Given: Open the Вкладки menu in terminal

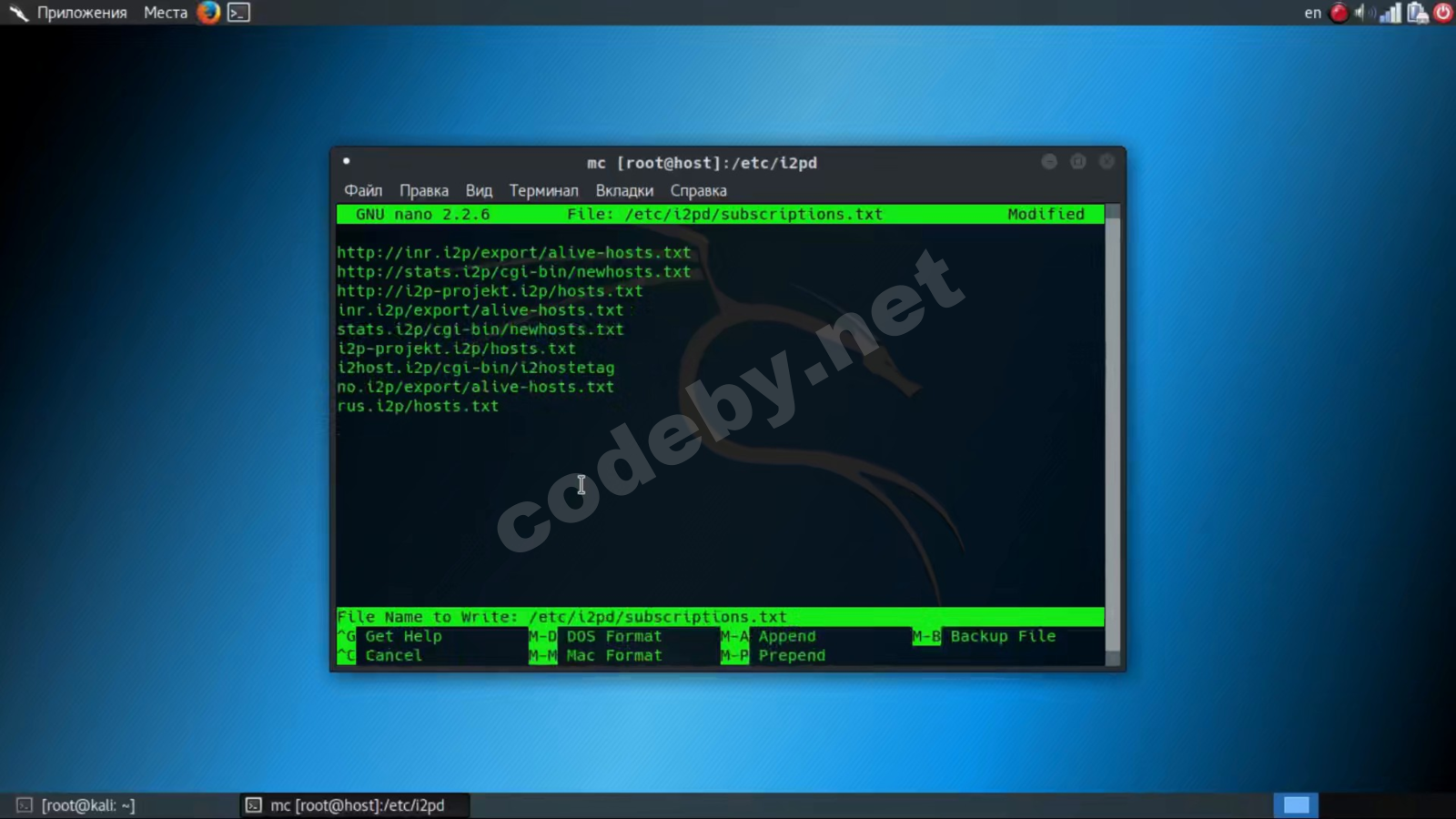Looking at the screenshot, I should pyautogui.click(x=624, y=190).
